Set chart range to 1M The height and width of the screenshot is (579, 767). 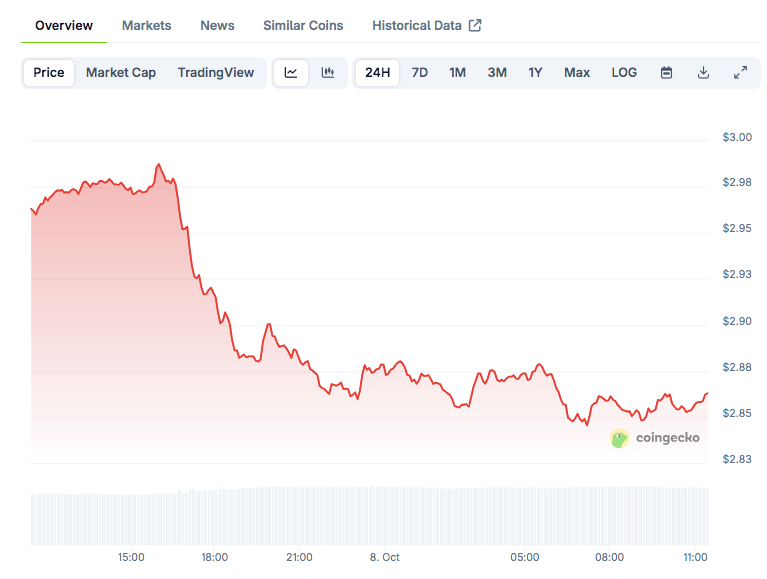click(457, 73)
